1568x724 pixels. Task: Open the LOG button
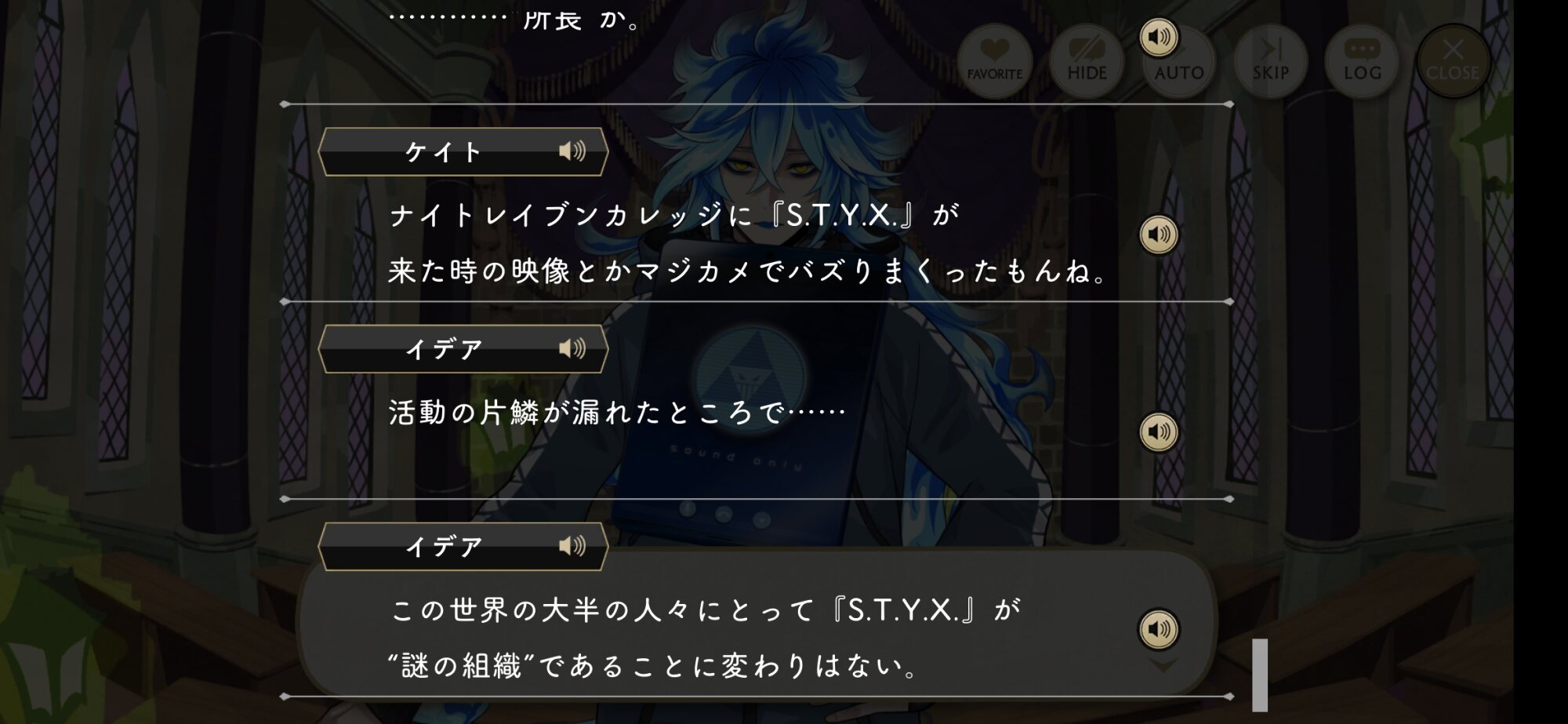click(1362, 61)
